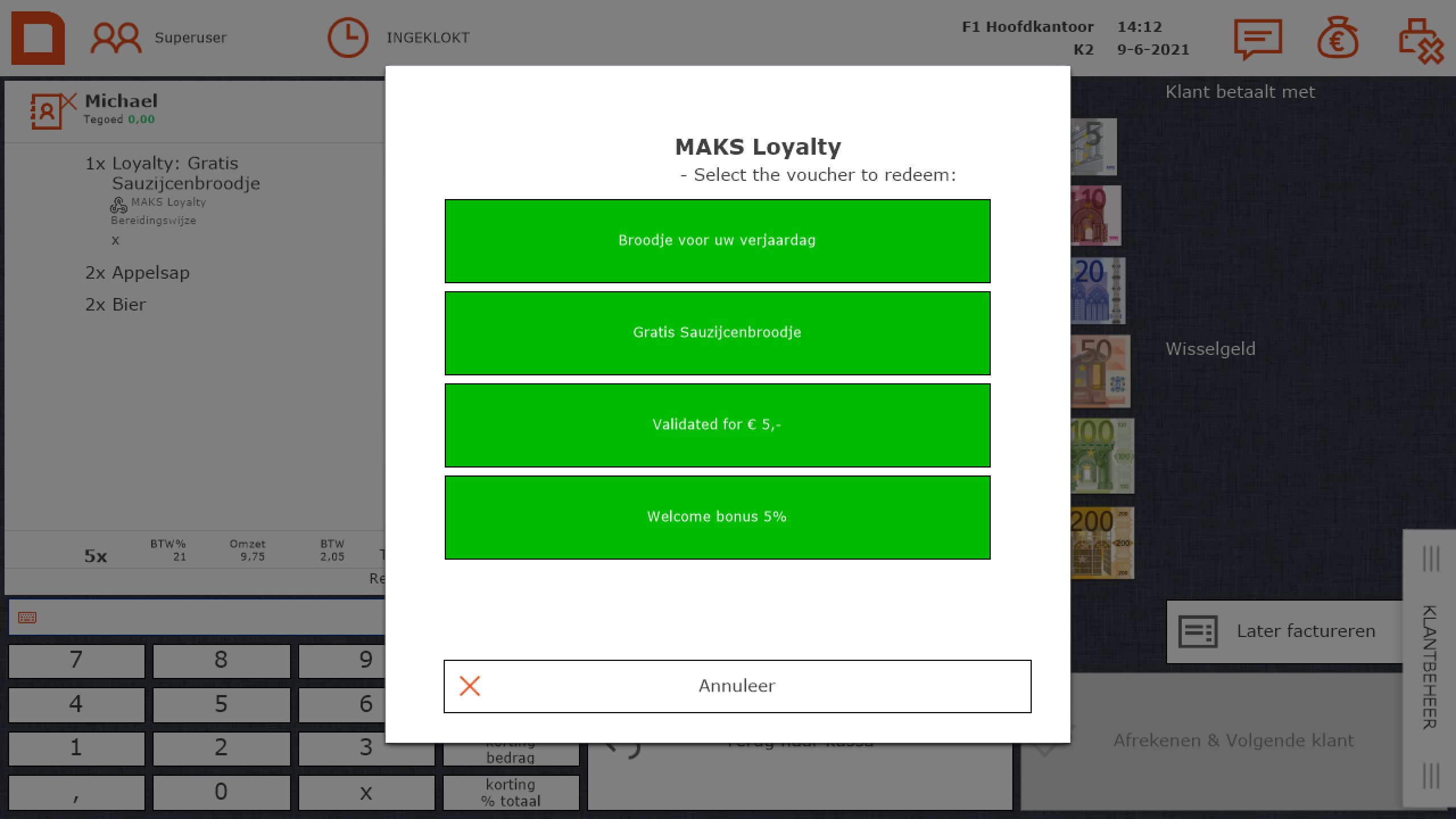The width and height of the screenshot is (1456, 819).
Task: Cancel the dialog with Annuleer
Action: tap(737, 686)
